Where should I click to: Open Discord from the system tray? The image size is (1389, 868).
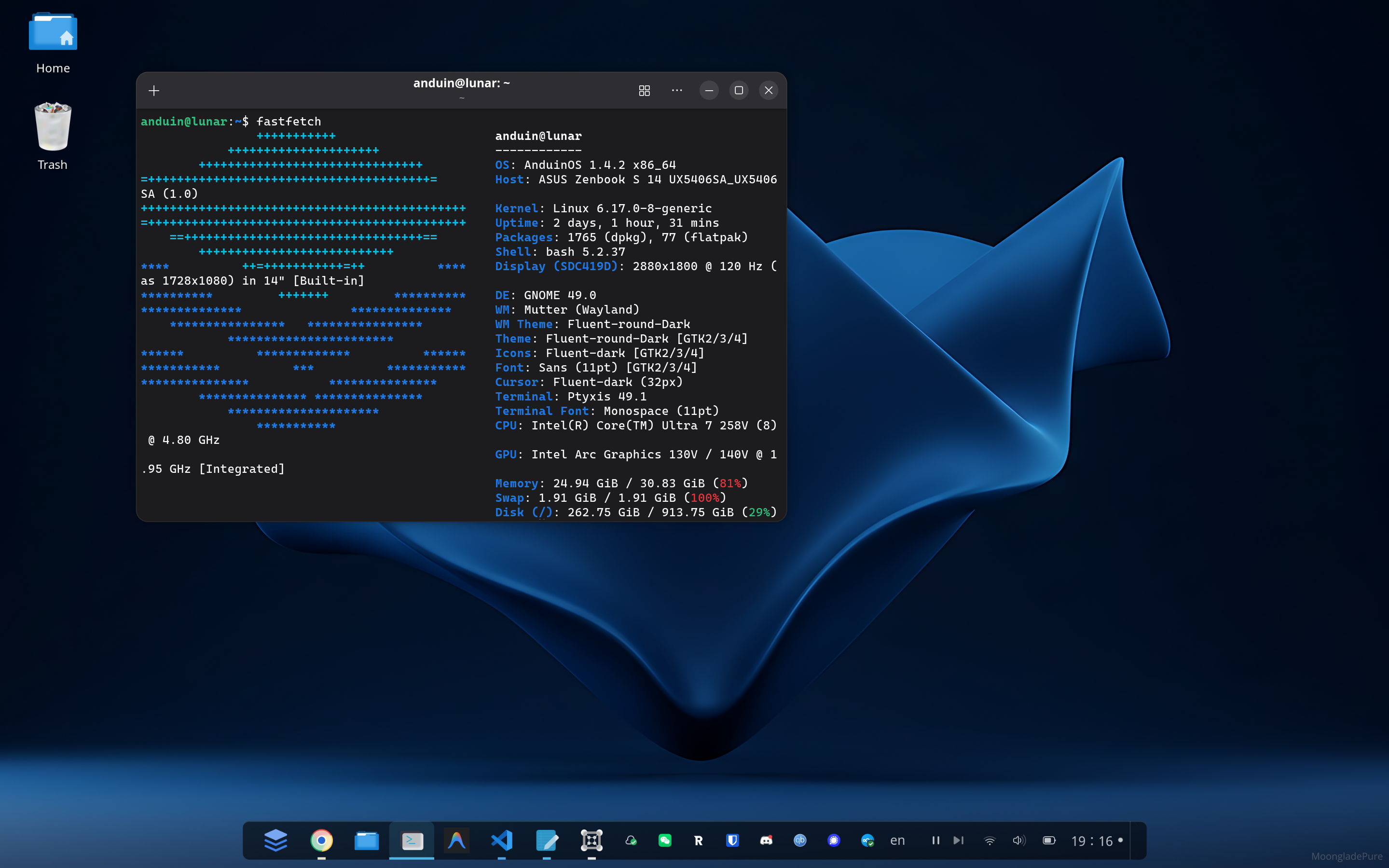766,840
